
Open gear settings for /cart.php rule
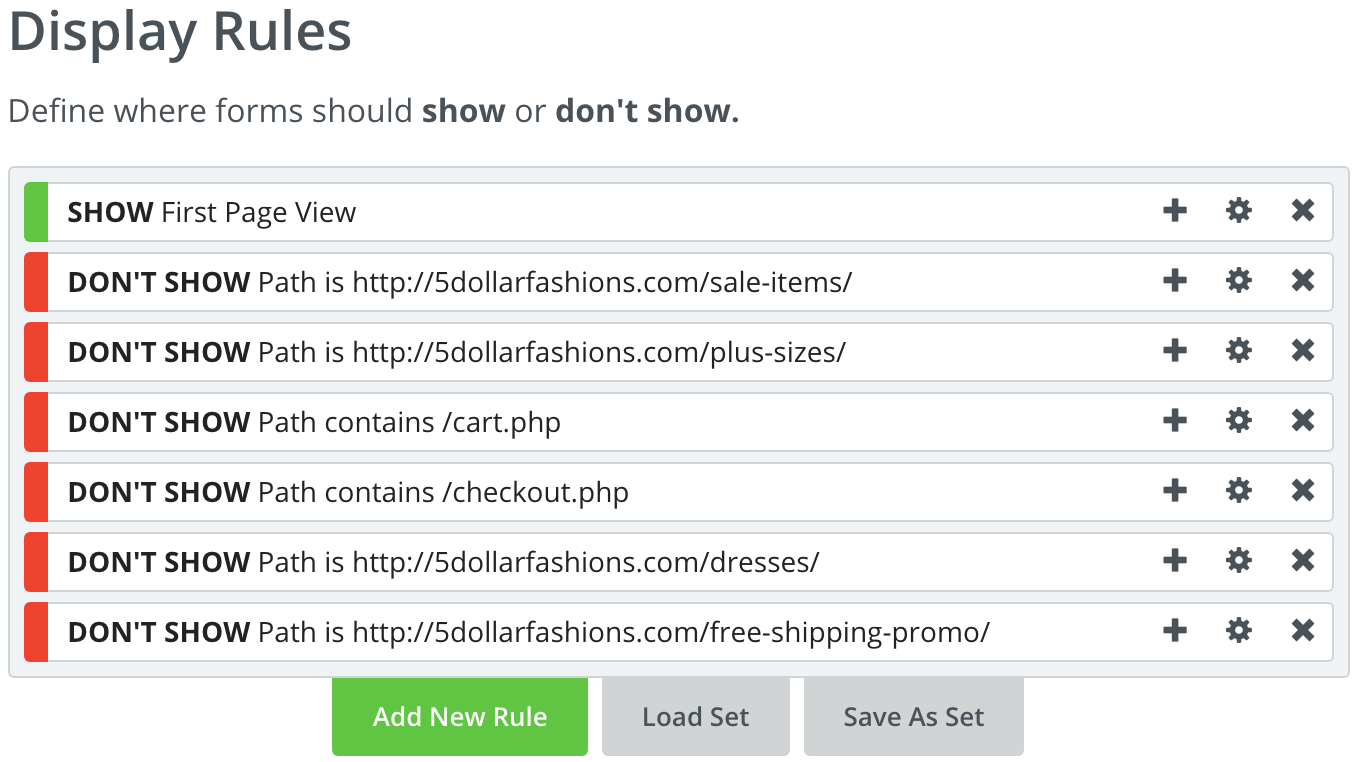pos(1239,421)
